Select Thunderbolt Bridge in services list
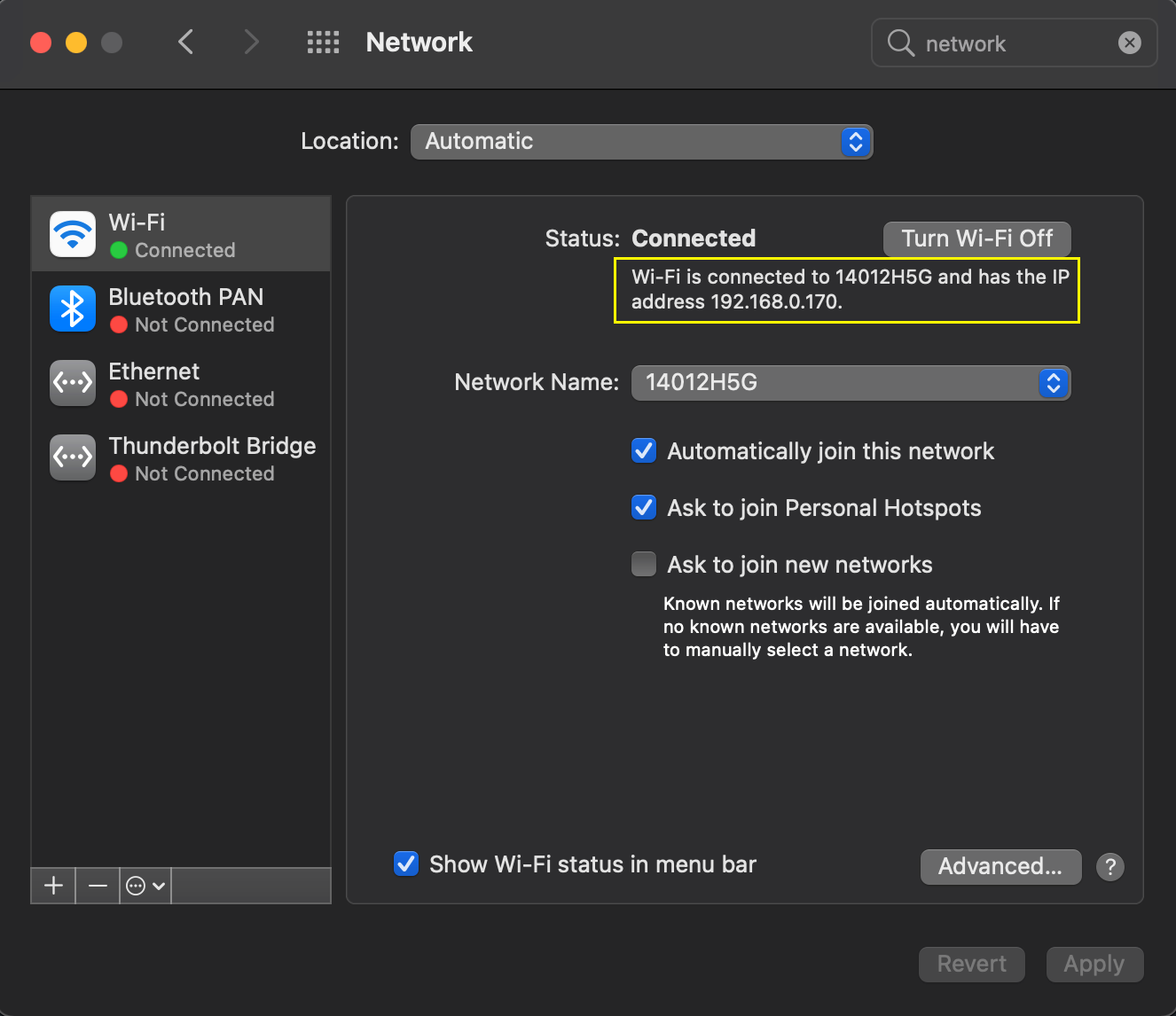 pos(181,457)
